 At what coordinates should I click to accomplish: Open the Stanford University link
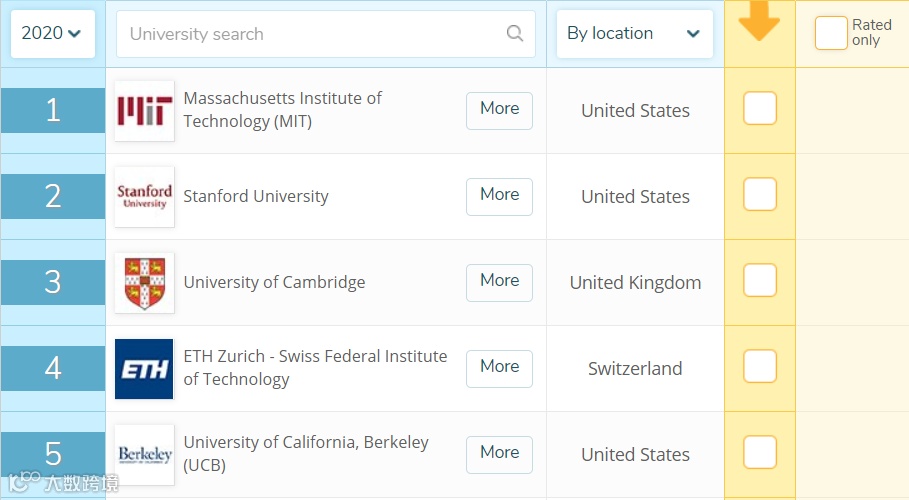click(256, 197)
